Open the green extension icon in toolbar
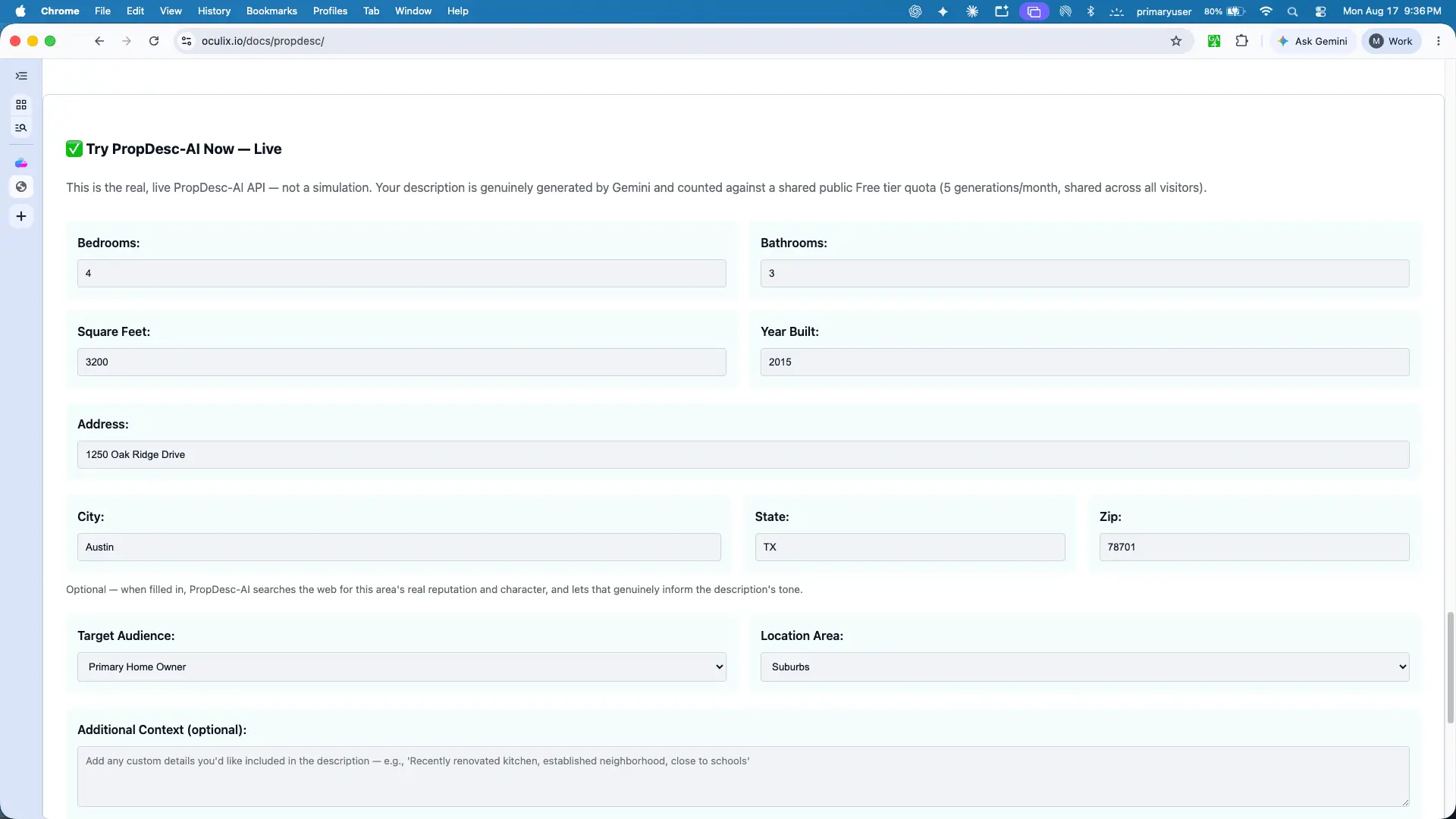Screen dimensions: 1456x819 pyautogui.click(x=1214, y=41)
